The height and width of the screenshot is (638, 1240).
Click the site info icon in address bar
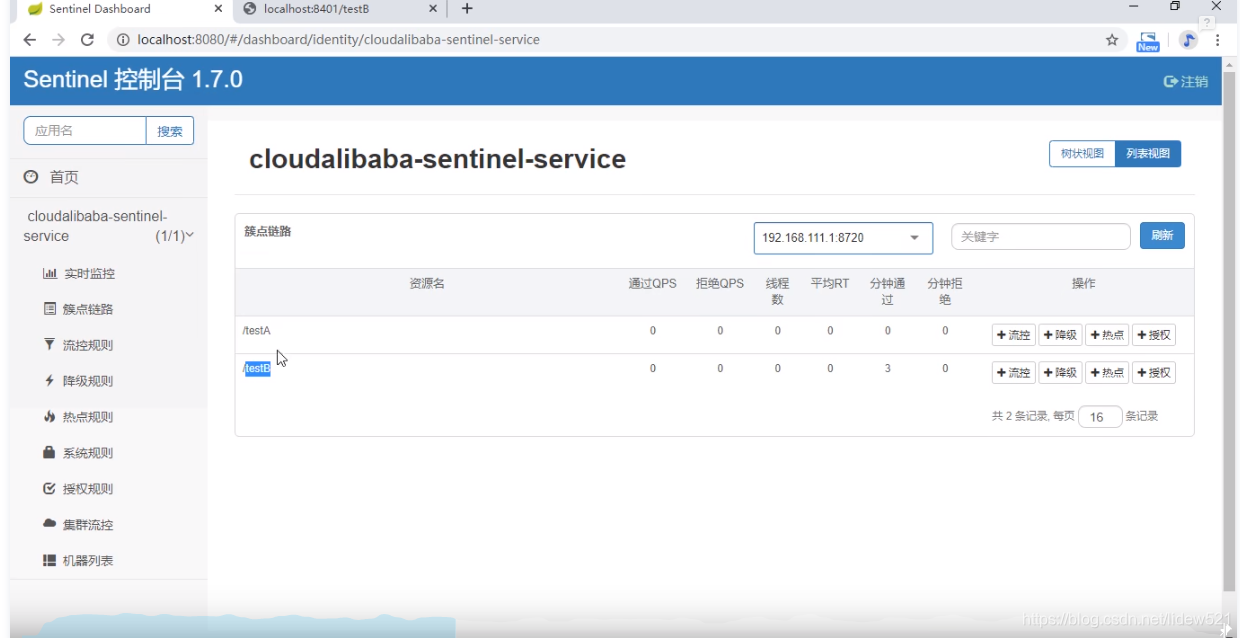click(x=123, y=40)
